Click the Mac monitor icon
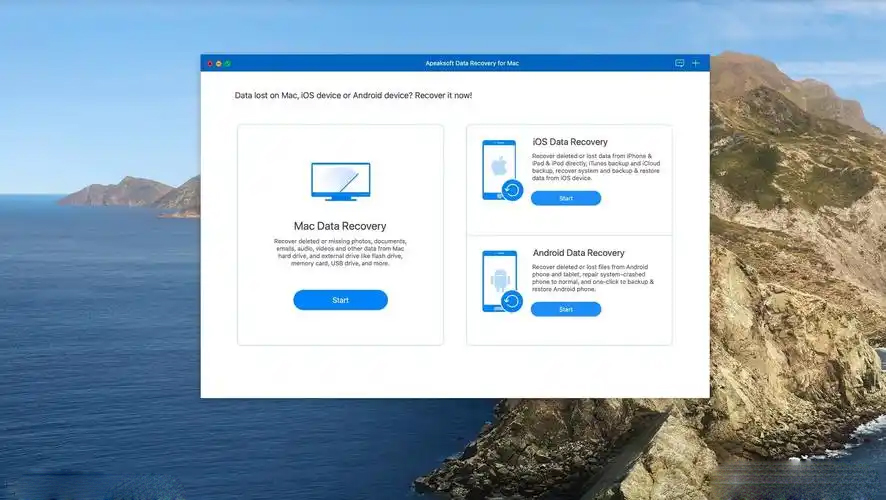The image size is (886, 500). 341,181
